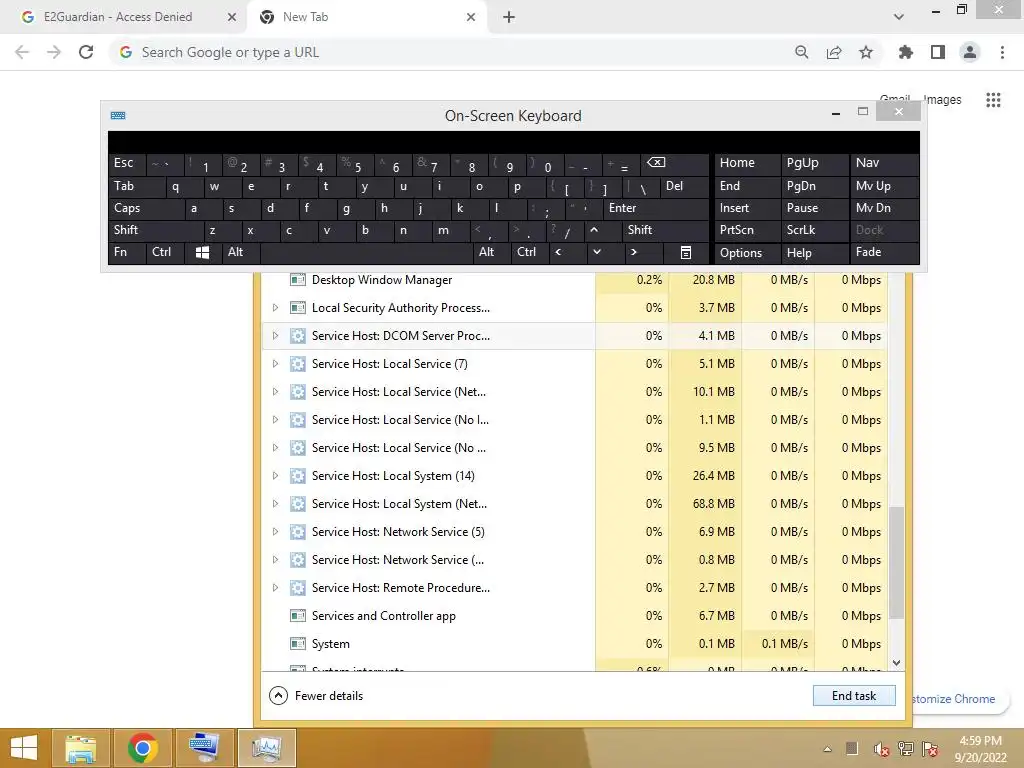Expand Service Host: Local Service (7)
Viewport: 1024px width, 768px height.
[x=275, y=364]
